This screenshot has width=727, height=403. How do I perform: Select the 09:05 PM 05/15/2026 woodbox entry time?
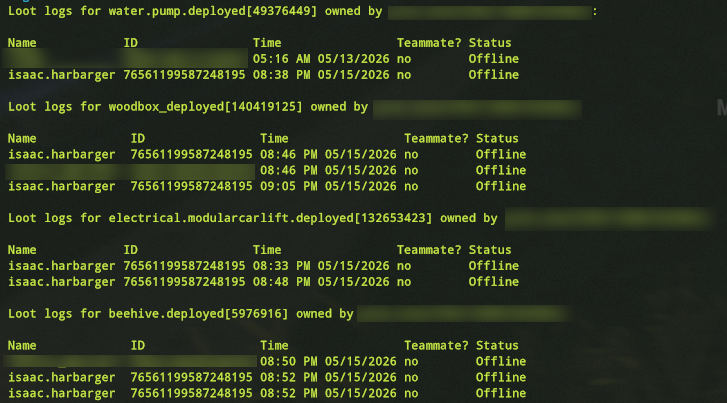[328, 186]
